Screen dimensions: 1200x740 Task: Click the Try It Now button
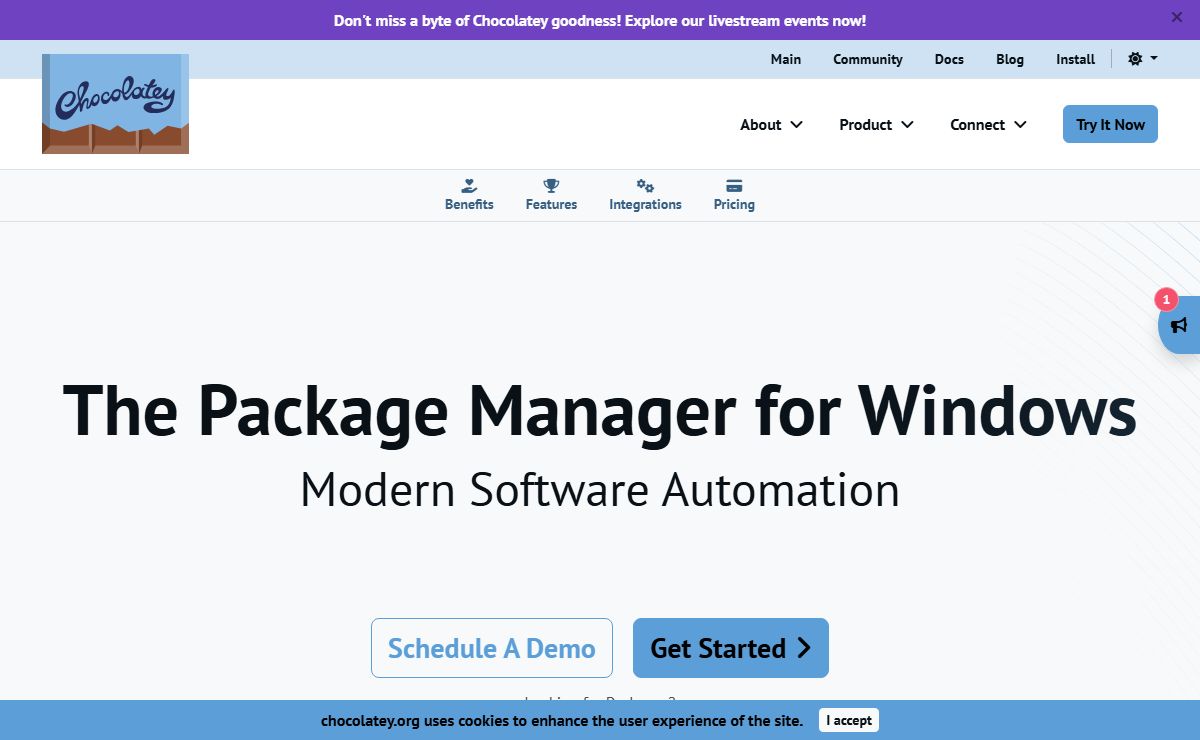coord(1110,124)
